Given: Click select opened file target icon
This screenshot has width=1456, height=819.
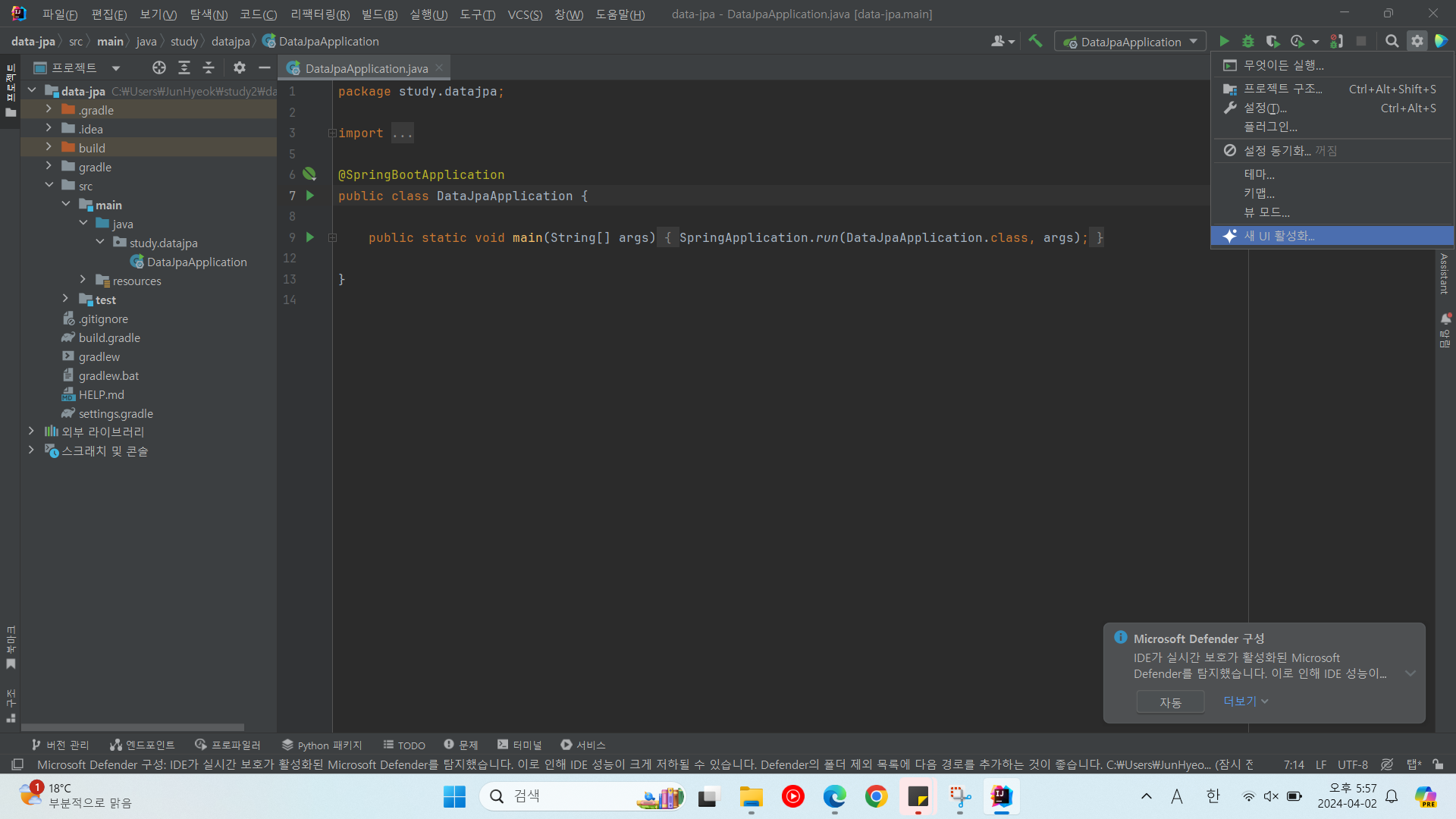Looking at the screenshot, I should click(x=159, y=68).
